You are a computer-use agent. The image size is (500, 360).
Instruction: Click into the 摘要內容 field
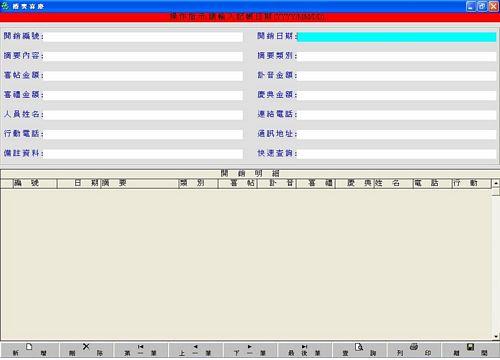(143, 56)
